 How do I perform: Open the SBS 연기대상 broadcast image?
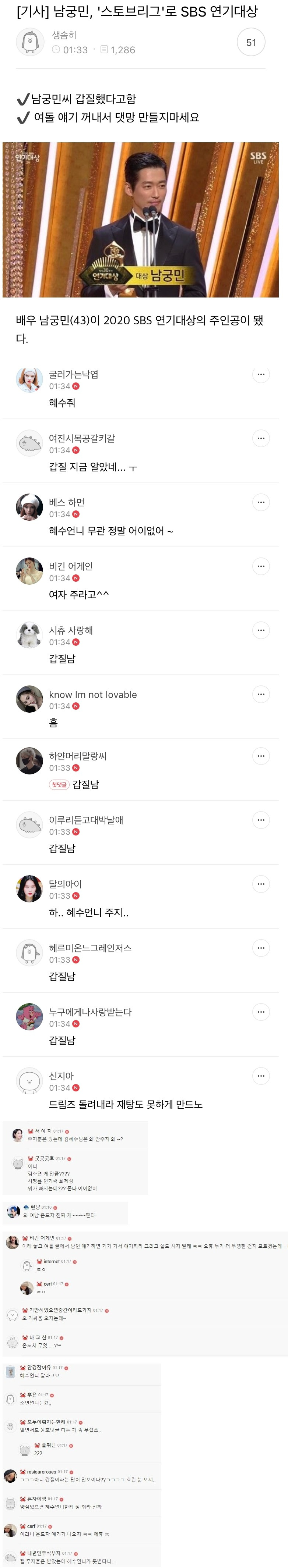pyautogui.click(x=140, y=220)
